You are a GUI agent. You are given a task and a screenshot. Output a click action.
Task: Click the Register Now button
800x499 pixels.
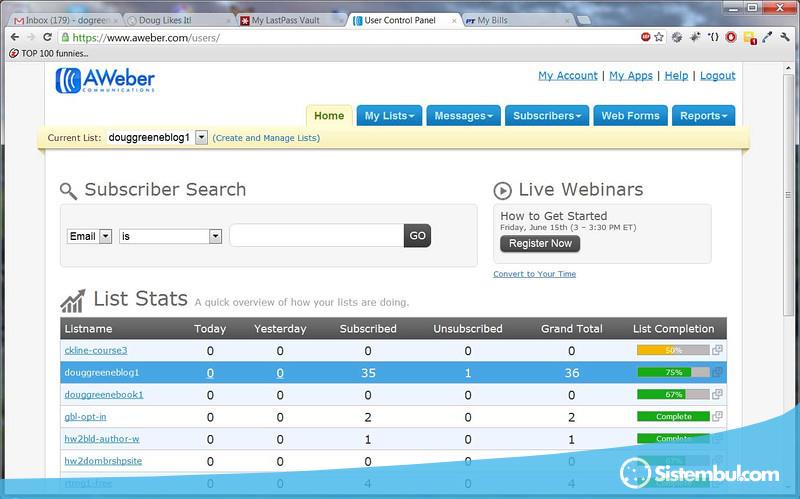point(540,243)
